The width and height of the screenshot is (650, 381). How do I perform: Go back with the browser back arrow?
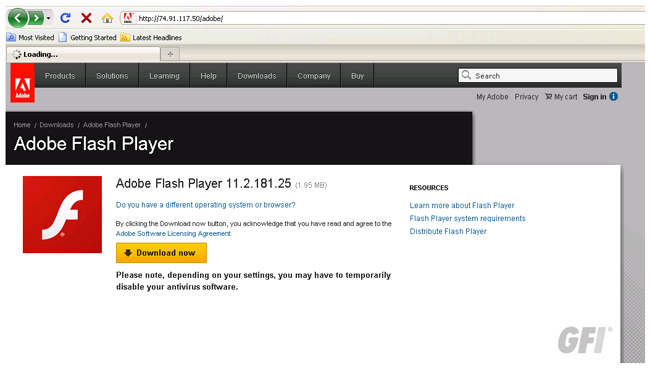click(17, 18)
